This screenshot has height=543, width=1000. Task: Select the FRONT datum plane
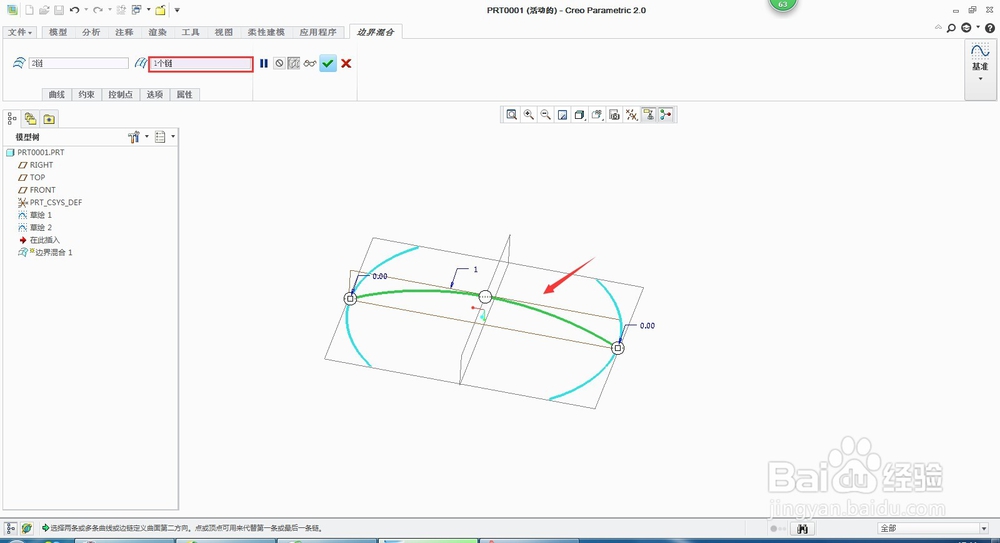pos(43,190)
